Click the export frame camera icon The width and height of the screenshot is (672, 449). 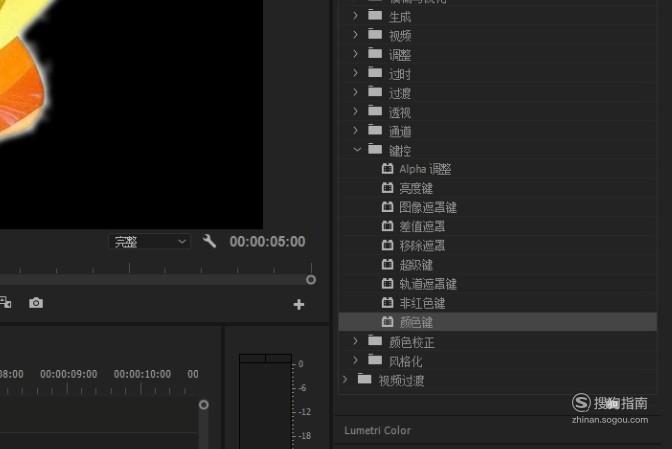[x=36, y=303]
